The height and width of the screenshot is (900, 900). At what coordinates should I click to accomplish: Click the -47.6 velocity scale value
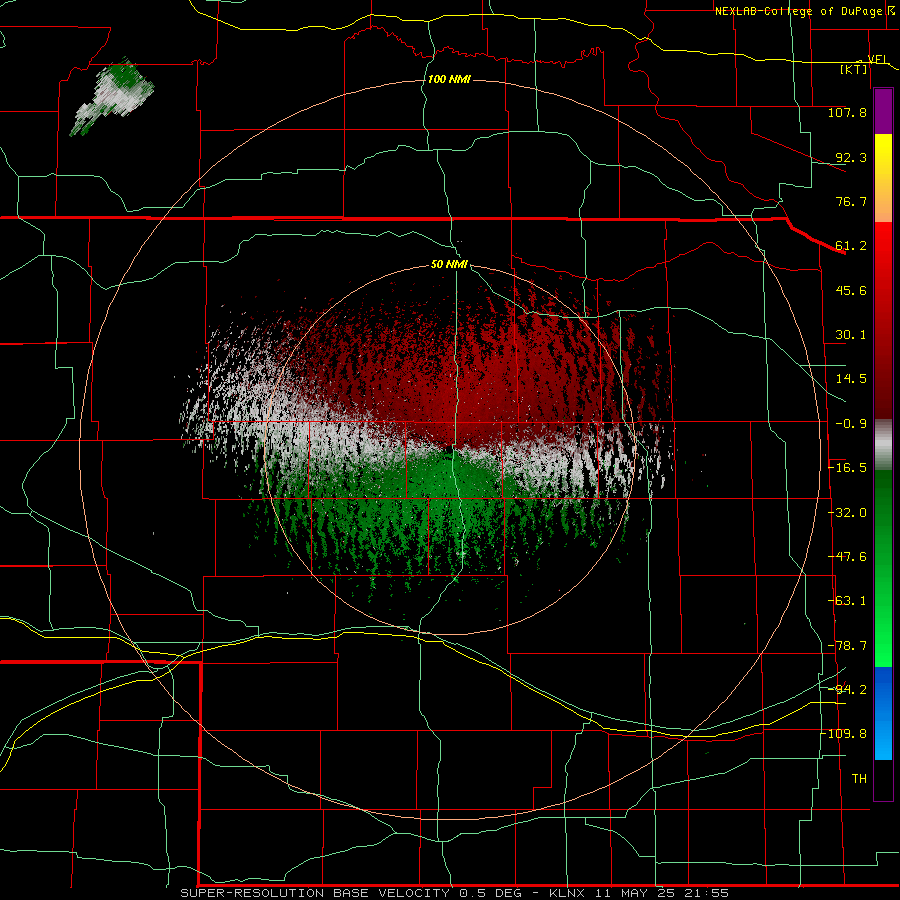pyautogui.click(x=847, y=557)
